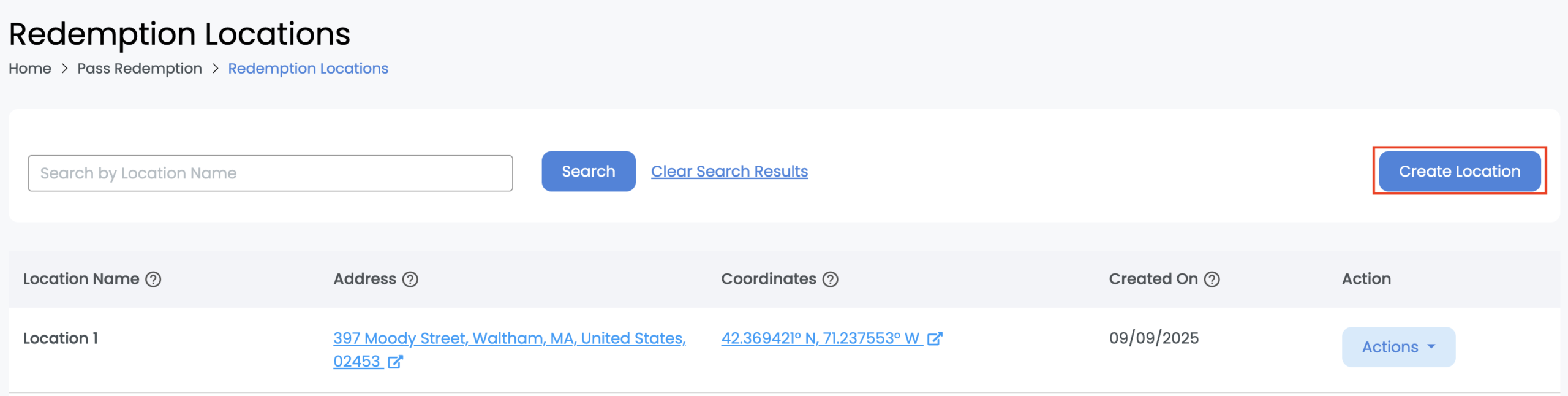The image size is (1568, 396).
Task: Click the Coordinates column help icon
Action: pos(831,280)
